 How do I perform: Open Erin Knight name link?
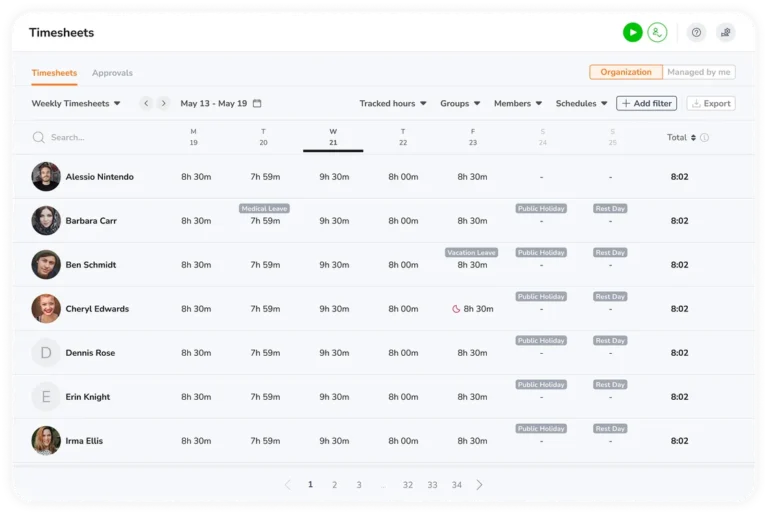click(88, 397)
